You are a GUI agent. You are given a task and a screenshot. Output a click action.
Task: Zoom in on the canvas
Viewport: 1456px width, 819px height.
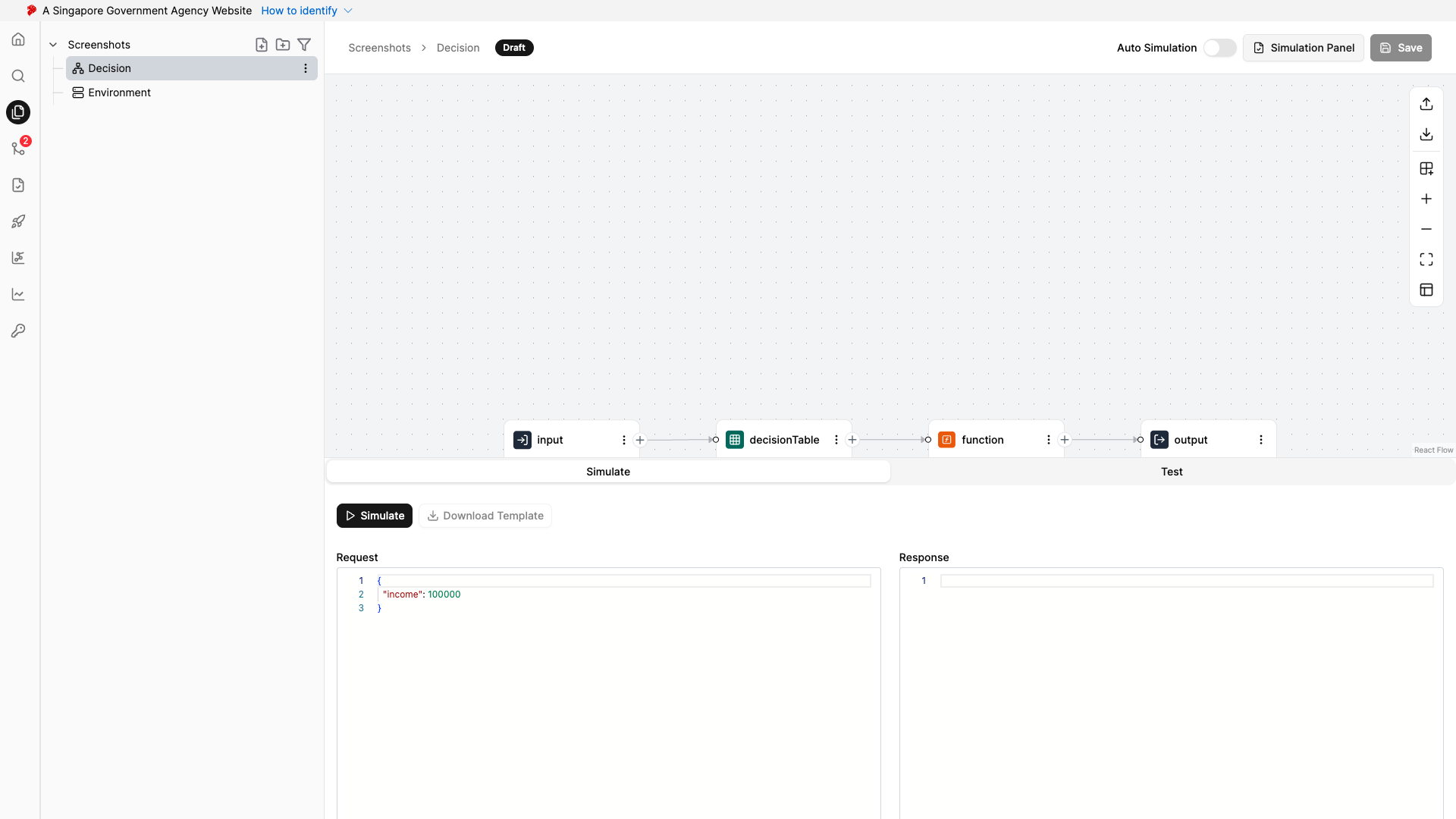pyautogui.click(x=1426, y=199)
